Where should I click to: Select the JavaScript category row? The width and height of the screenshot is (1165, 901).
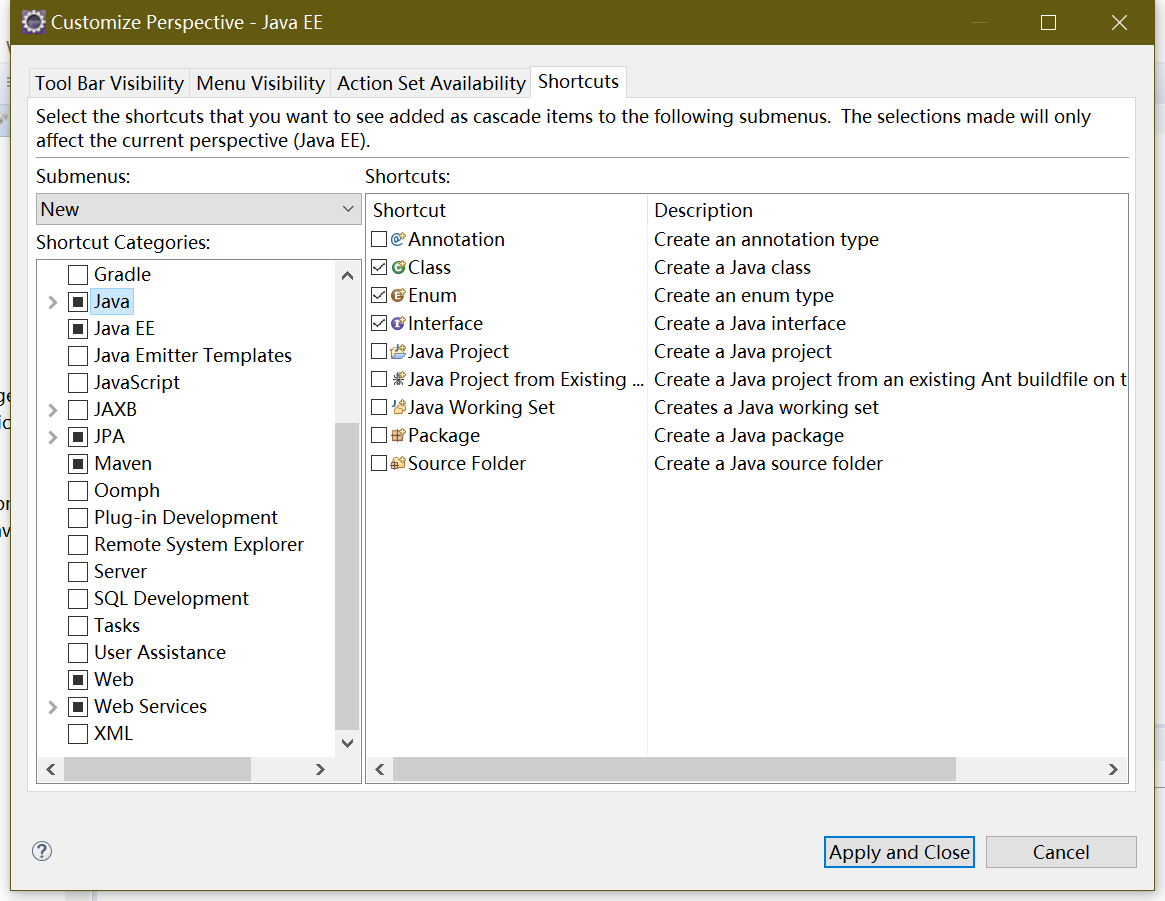click(137, 383)
